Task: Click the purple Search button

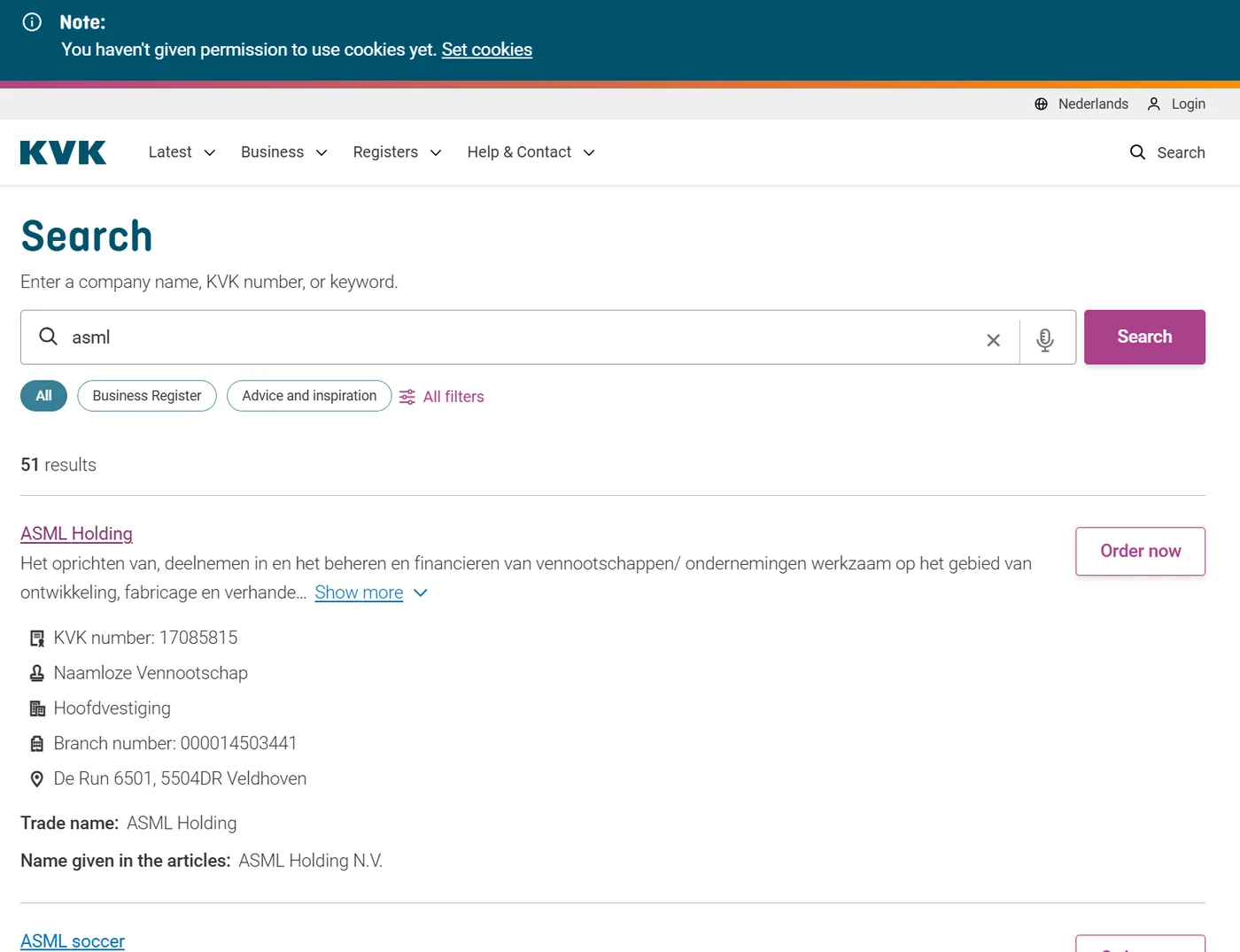Action: (1144, 337)
